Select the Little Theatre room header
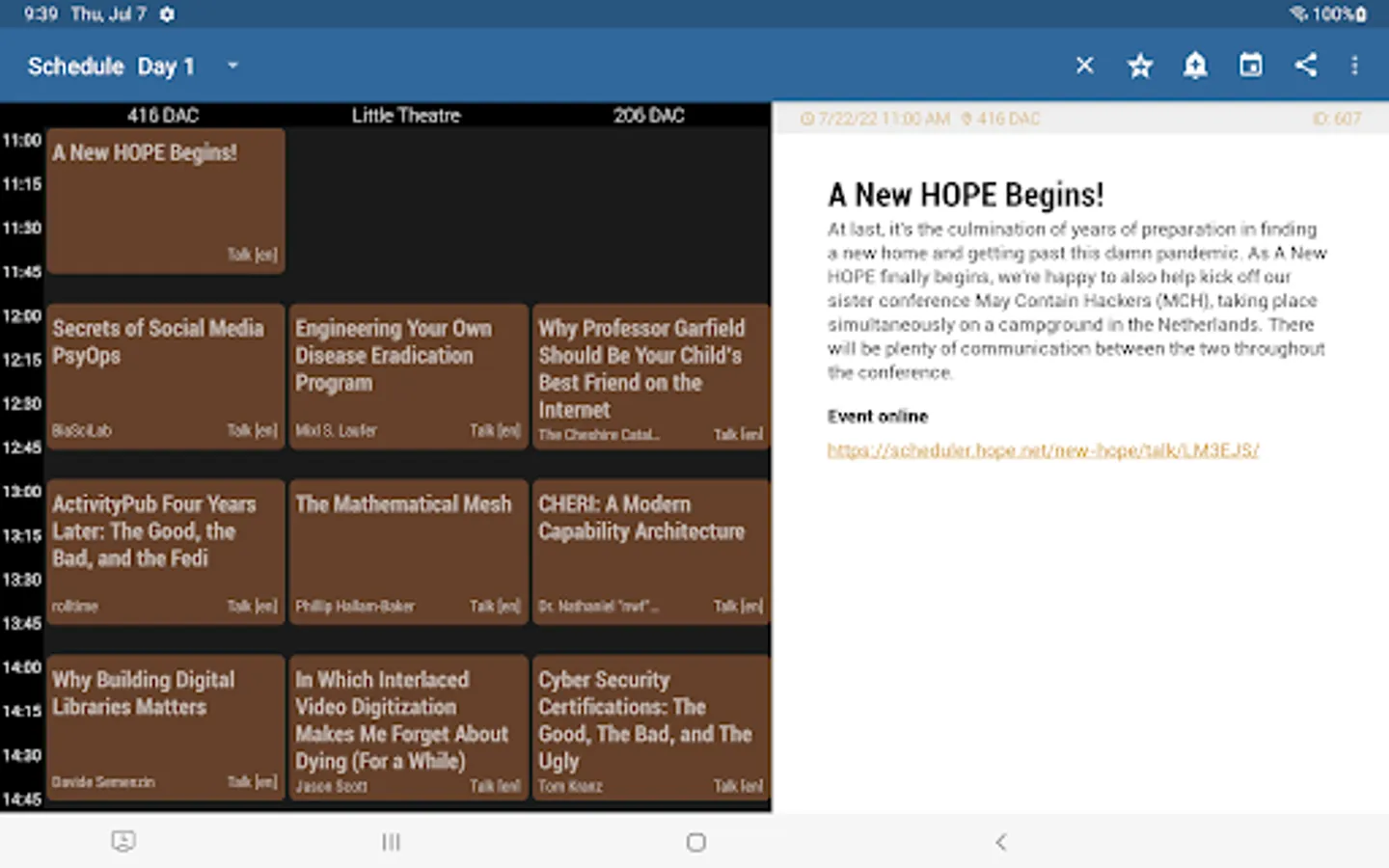Screen dimensions: 1389x868 (x=406, y=116)
